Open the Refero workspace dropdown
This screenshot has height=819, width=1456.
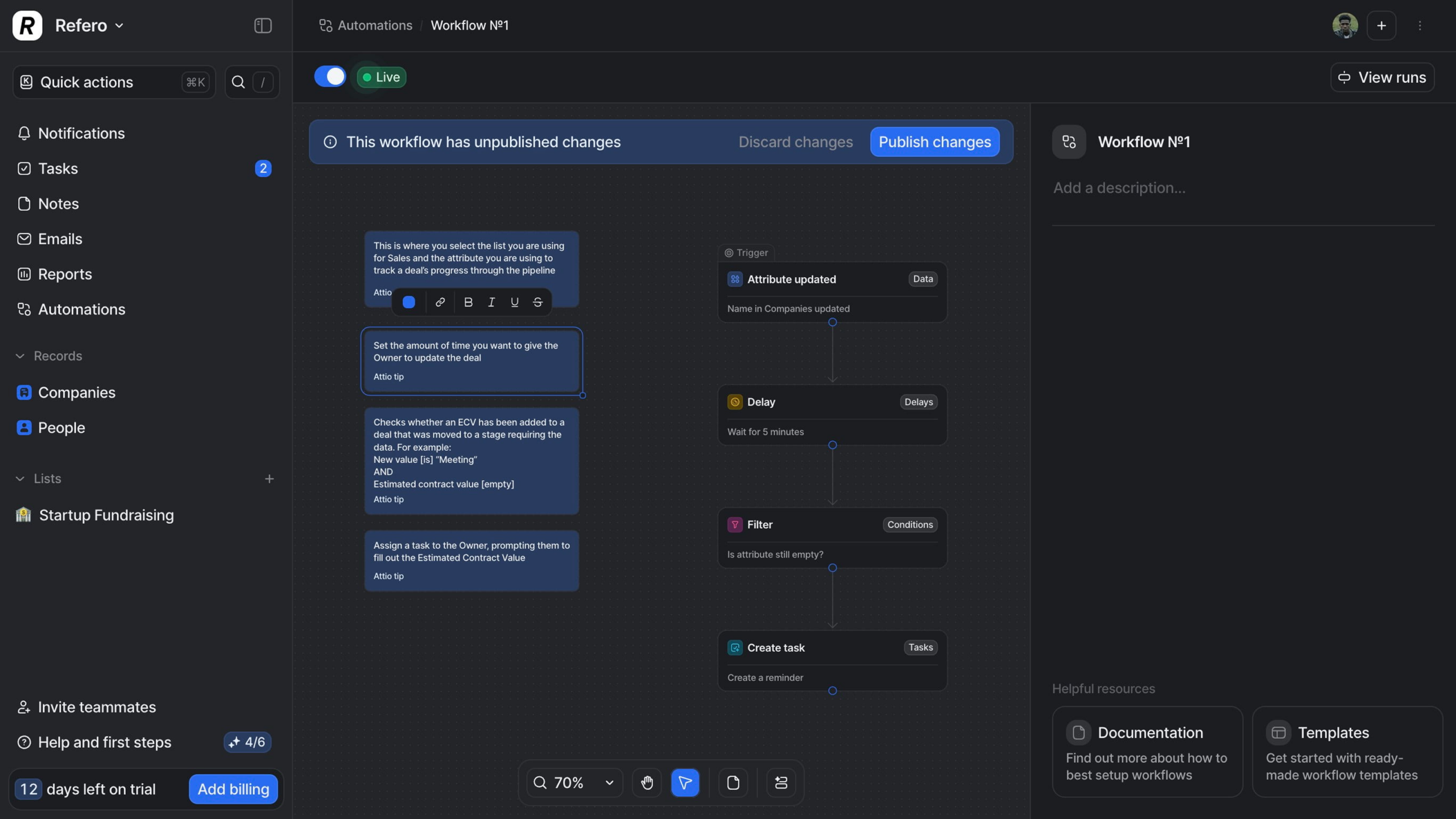point(89,26)
